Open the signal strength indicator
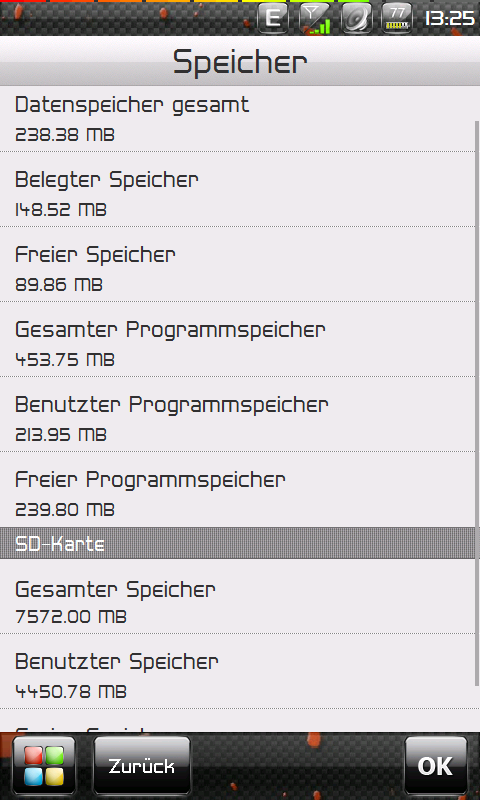The height and width of the screenshot is (800, 480). (315, 18)
